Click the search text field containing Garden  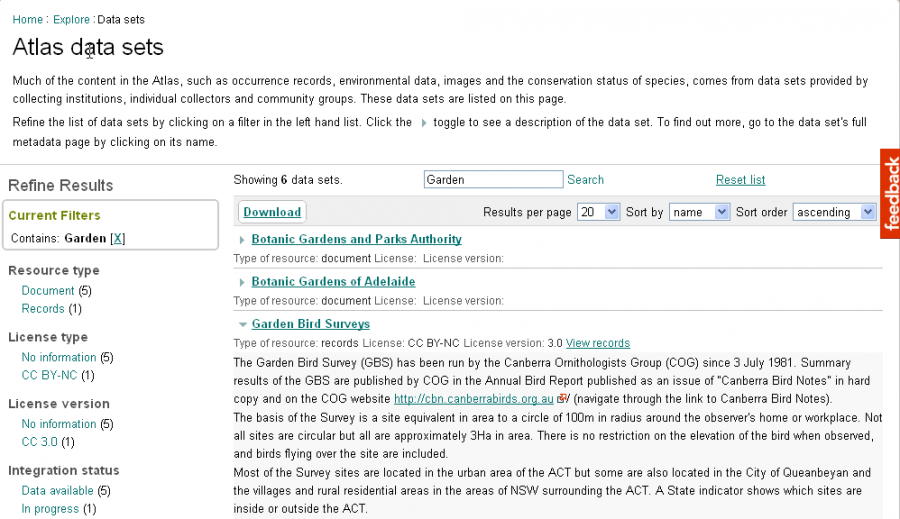(x=493, y=180)
